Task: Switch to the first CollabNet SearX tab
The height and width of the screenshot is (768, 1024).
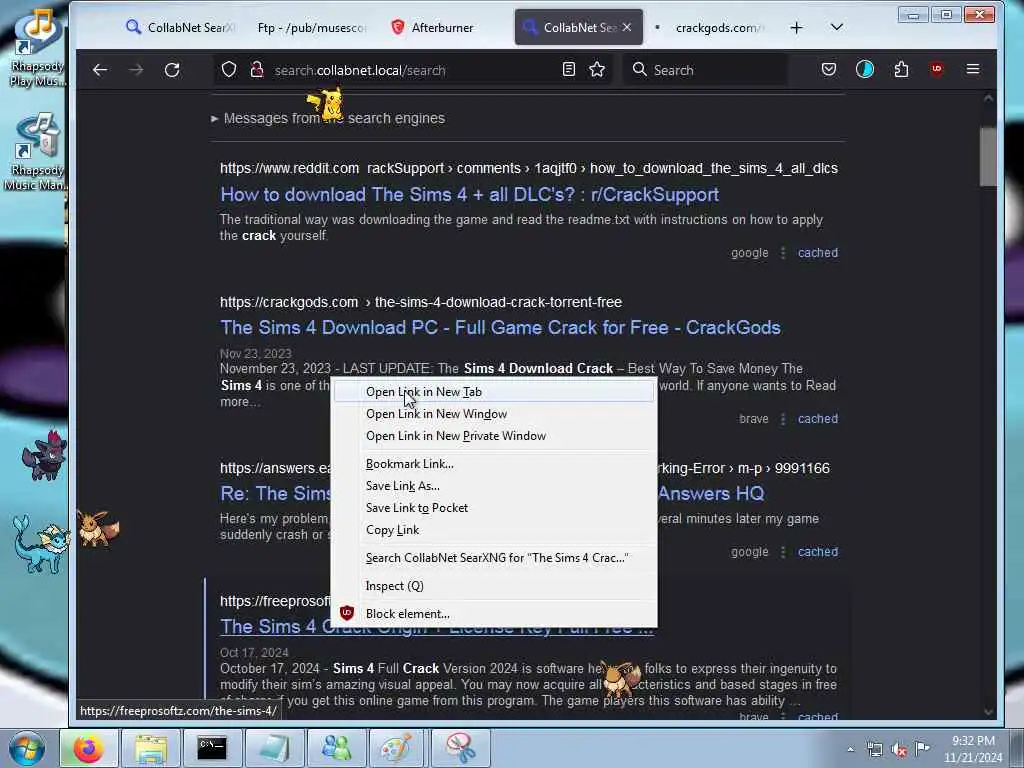Action: [179, 27]
